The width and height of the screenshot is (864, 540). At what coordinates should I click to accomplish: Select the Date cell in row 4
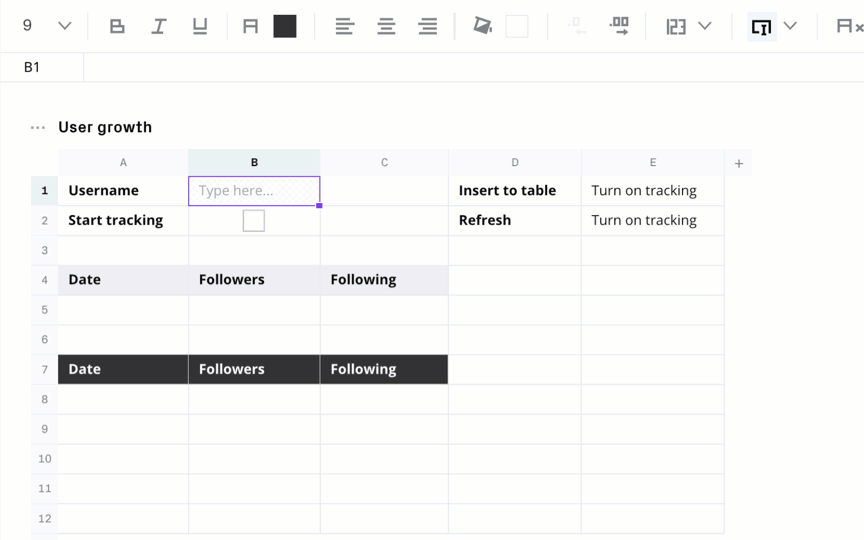pyautogui.click(x=123, y=280)
